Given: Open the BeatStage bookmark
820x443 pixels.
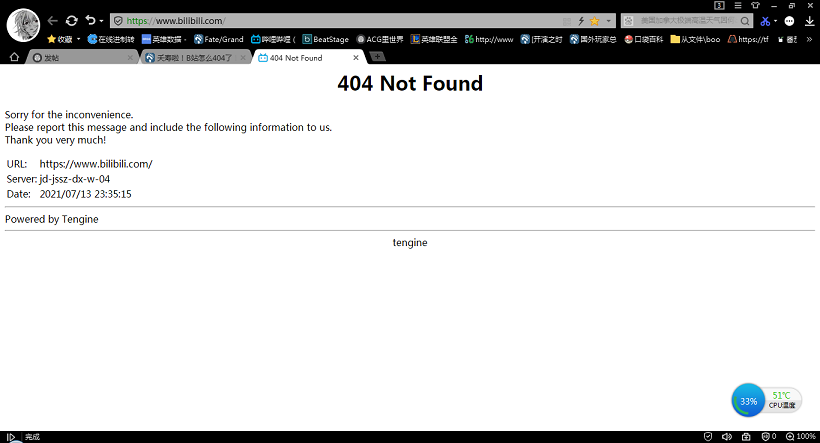Looking at the screenshot, I should coord(325,39).
